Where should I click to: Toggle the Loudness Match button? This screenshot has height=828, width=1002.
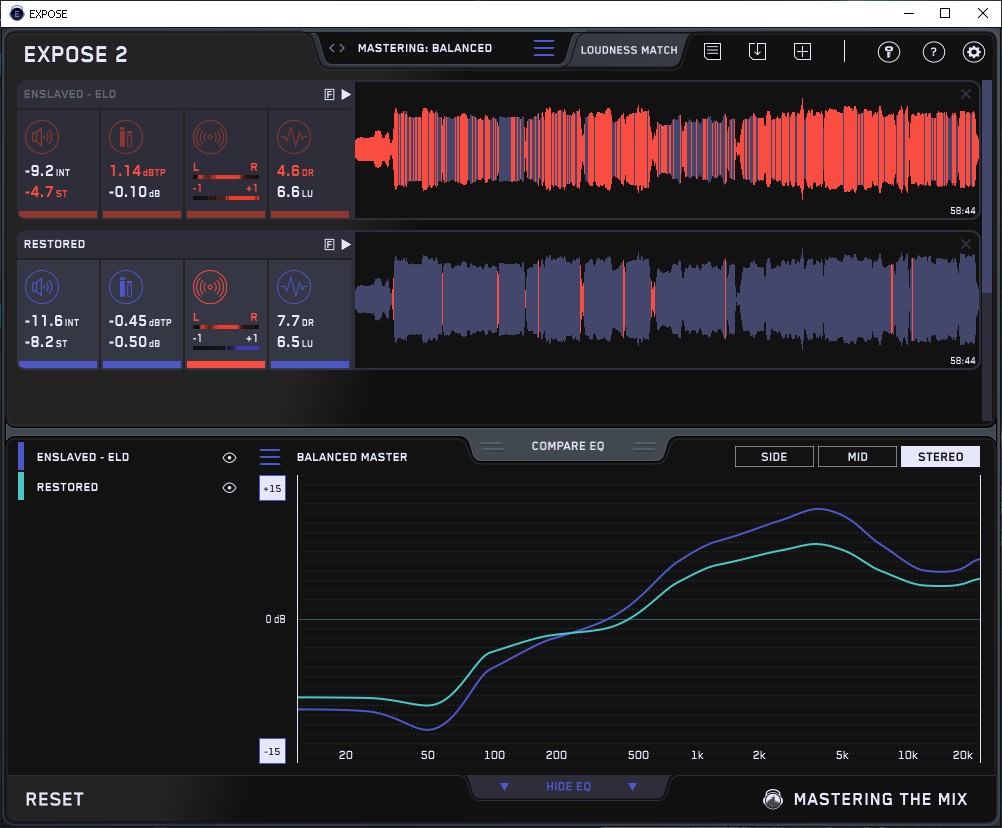(629, 50)
